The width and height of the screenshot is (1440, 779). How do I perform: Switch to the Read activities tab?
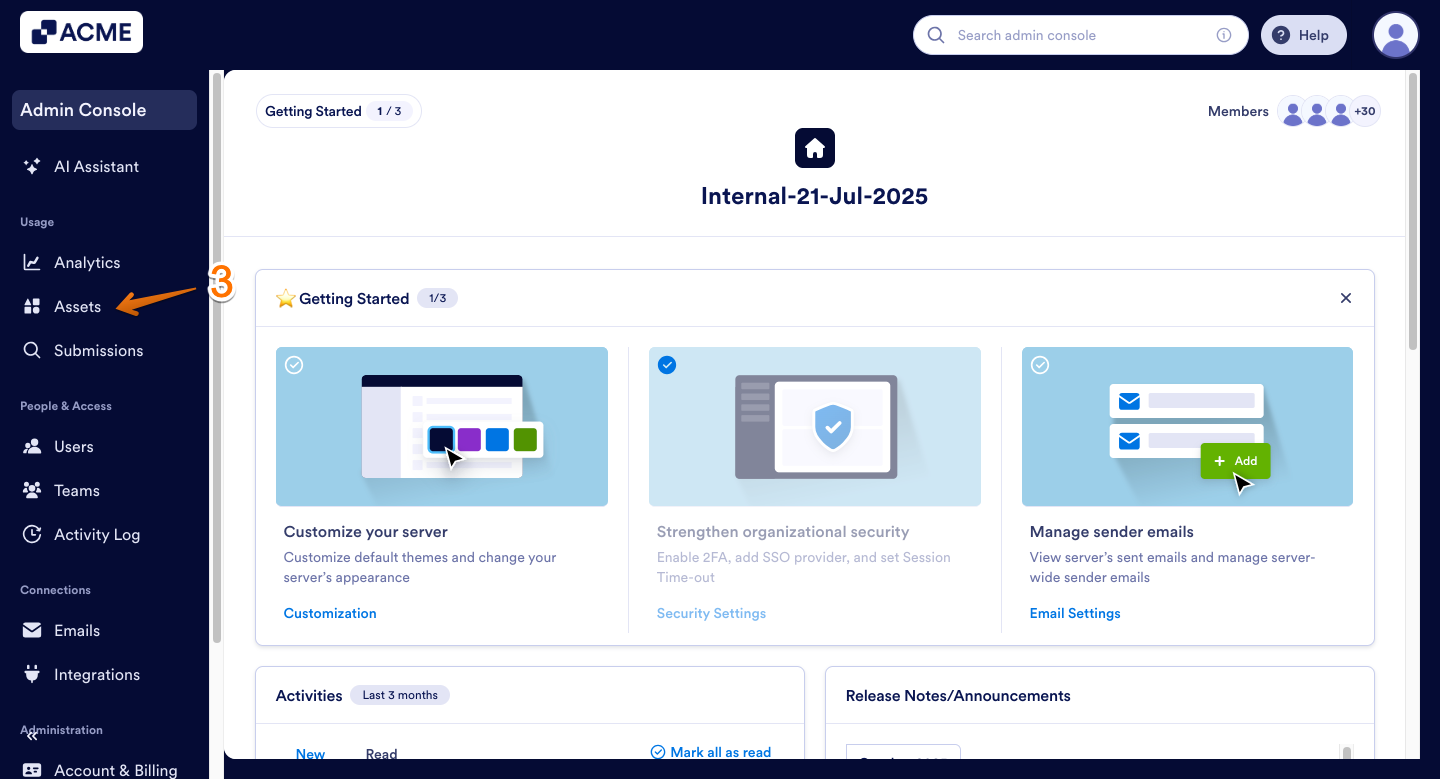coord(381,753)
